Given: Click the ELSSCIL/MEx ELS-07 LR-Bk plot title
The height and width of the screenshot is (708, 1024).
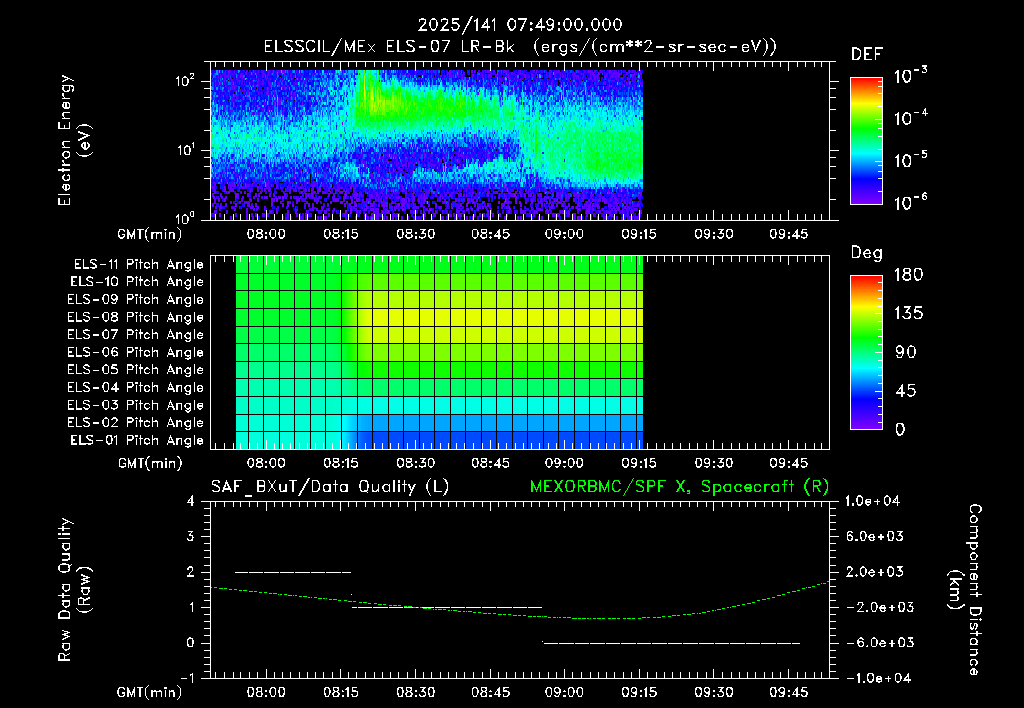Looking at the screenshot, I should pos(520,47).
